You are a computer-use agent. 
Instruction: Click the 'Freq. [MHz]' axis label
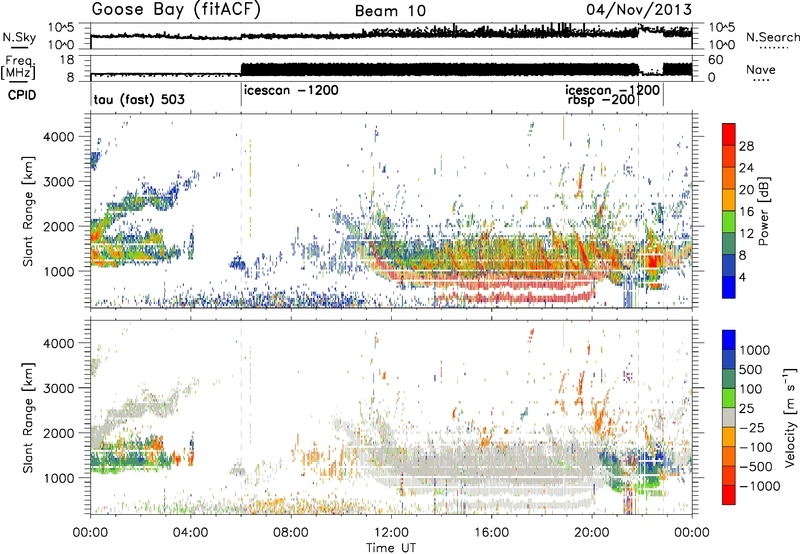[20, 68]
